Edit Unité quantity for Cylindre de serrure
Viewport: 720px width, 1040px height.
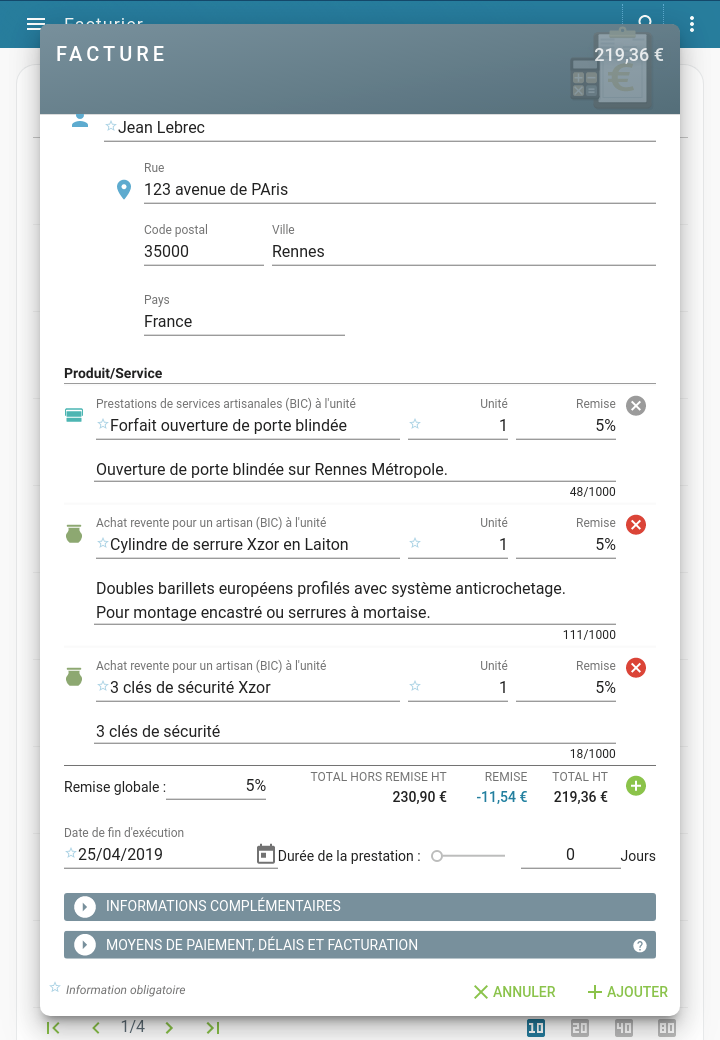(458, 545)
